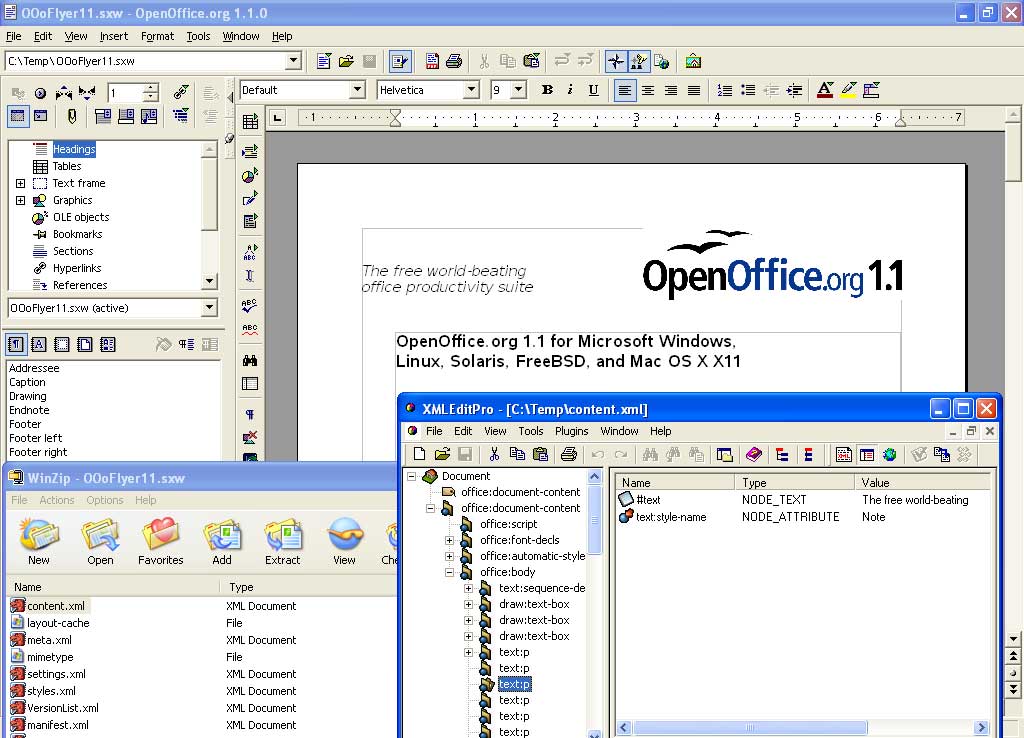Screen dimensions: 1024x738
Task: Click the Italic formatting icon
Action: coord(570,90)
